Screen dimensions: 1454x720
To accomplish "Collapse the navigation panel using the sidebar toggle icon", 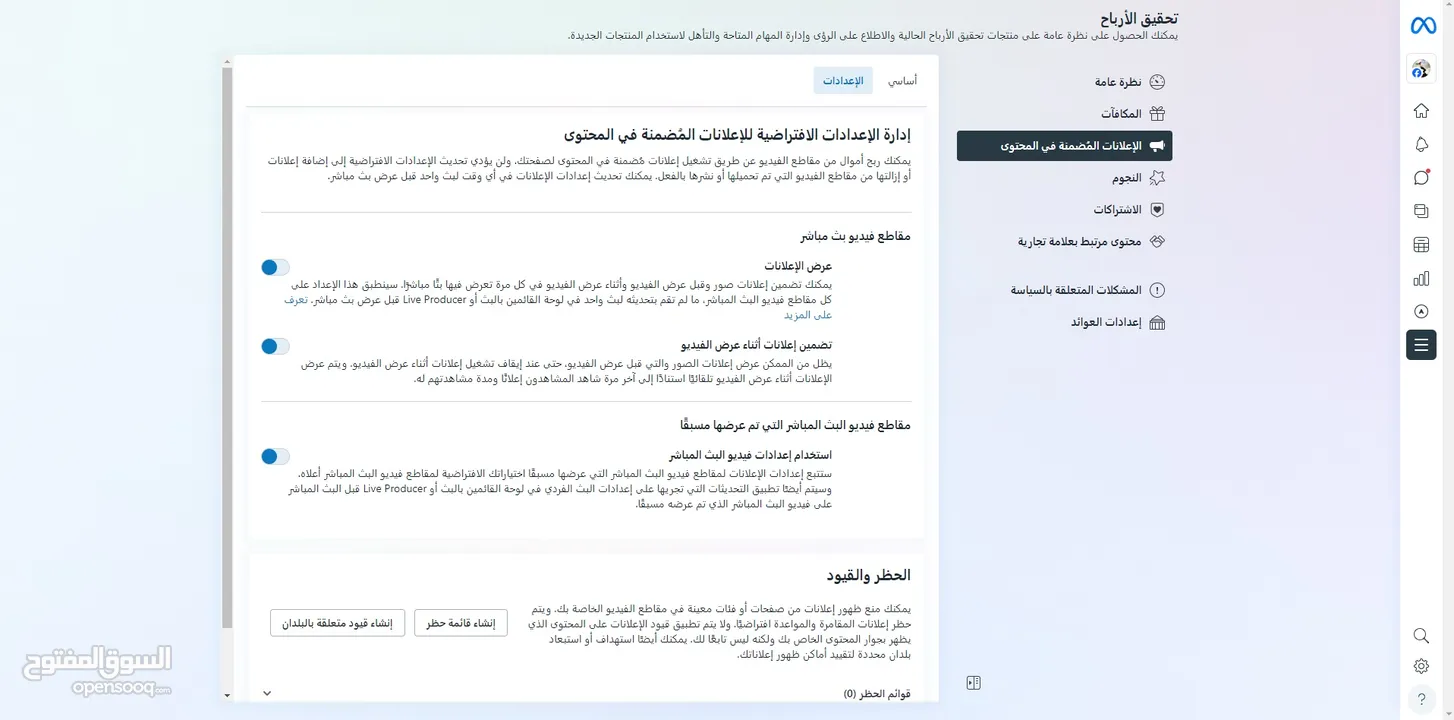I will (974, 683).
